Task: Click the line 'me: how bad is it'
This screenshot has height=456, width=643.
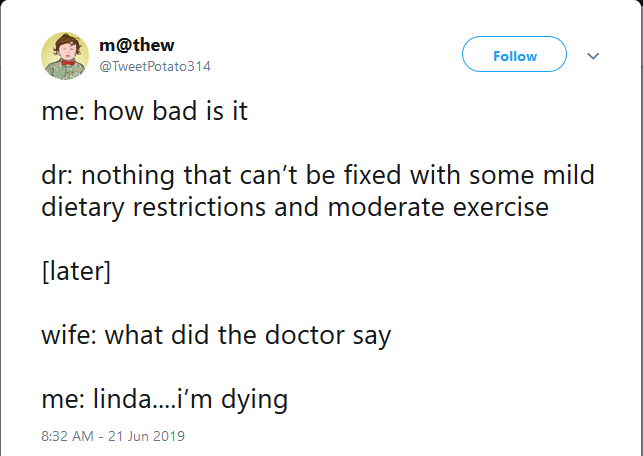Action: click(144, 111)
